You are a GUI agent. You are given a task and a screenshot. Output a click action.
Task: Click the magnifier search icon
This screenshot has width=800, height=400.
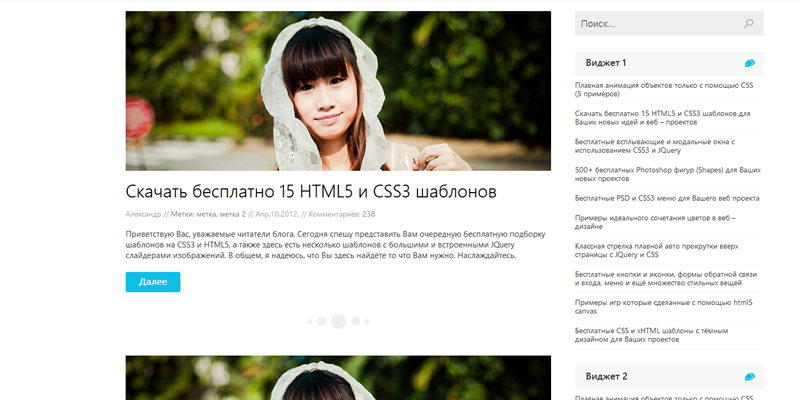point(749,24)
